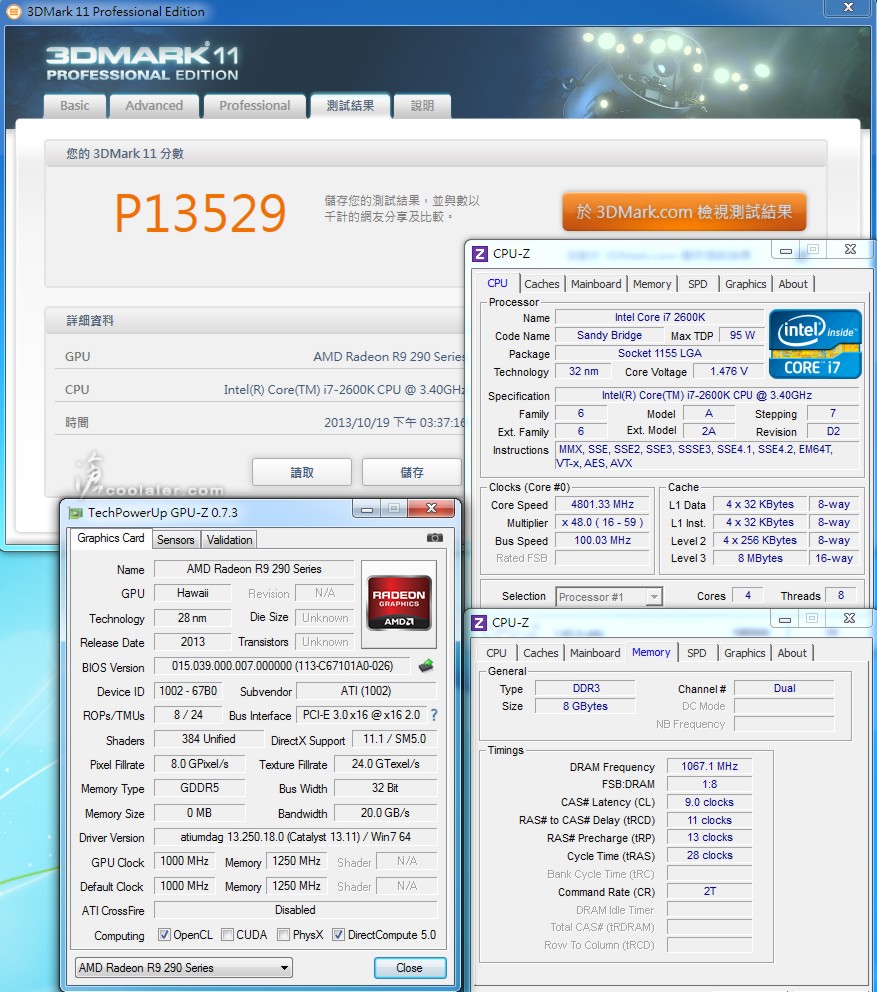
Task: Click the GPU-Z screenshot camera icon
Action: point(435,538)
